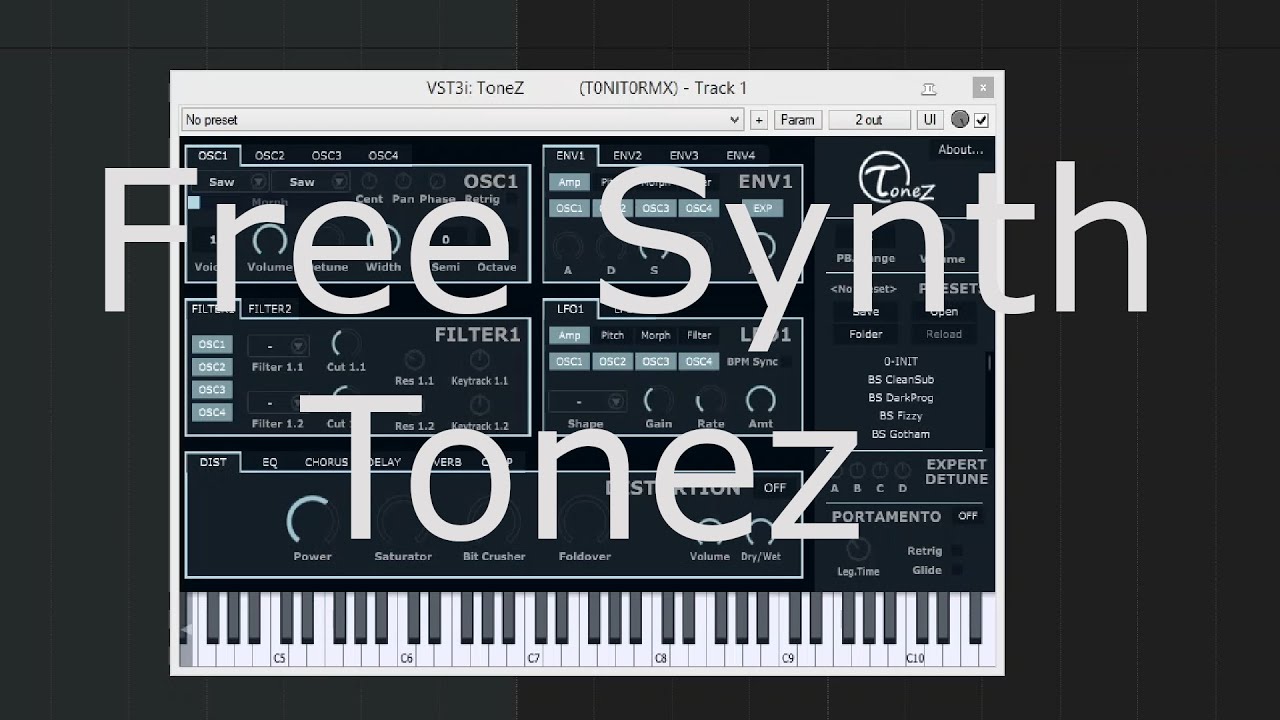This screenshot has height=720, width=1280.
Task: Click the Res 1.1 knob
Action: click(x=413, y=360)
